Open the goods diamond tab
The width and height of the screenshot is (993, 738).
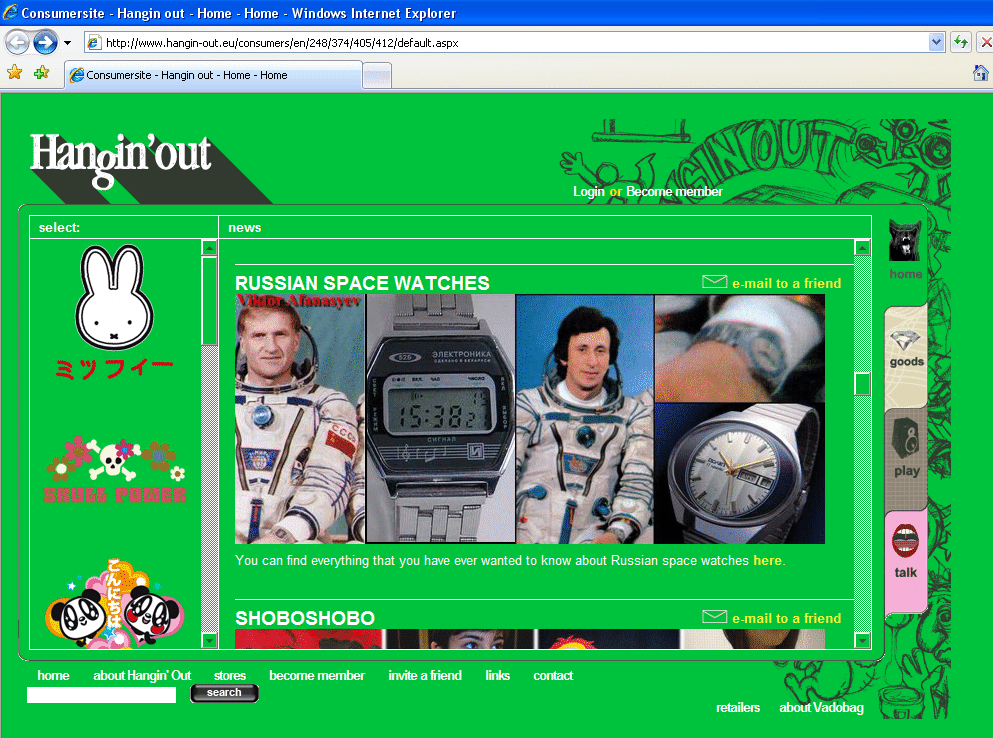coord(906,348)
